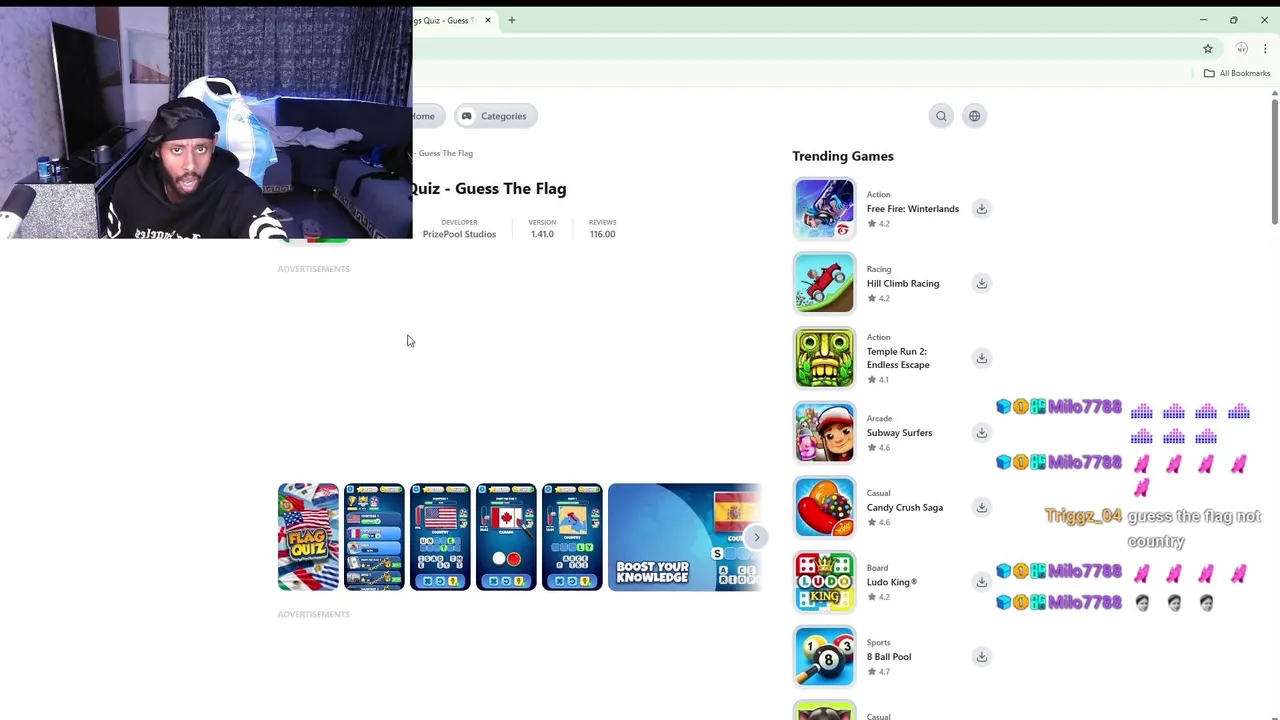This screenshot has width=1280, height=720.
Task: View the USA flag screenshot
Action: pos(440,537)
